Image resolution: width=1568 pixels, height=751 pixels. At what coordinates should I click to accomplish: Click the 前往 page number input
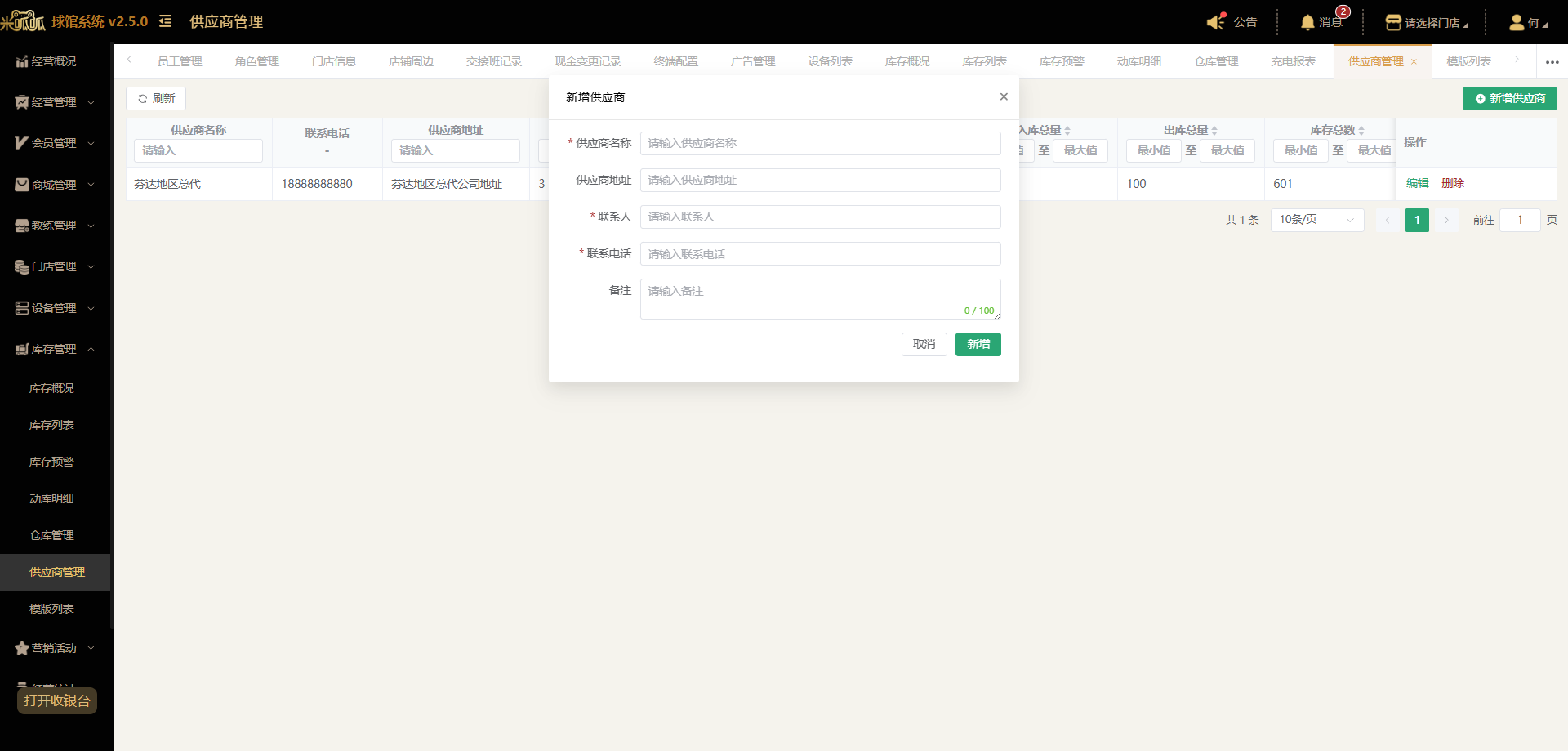click(x=1520, y=220)
